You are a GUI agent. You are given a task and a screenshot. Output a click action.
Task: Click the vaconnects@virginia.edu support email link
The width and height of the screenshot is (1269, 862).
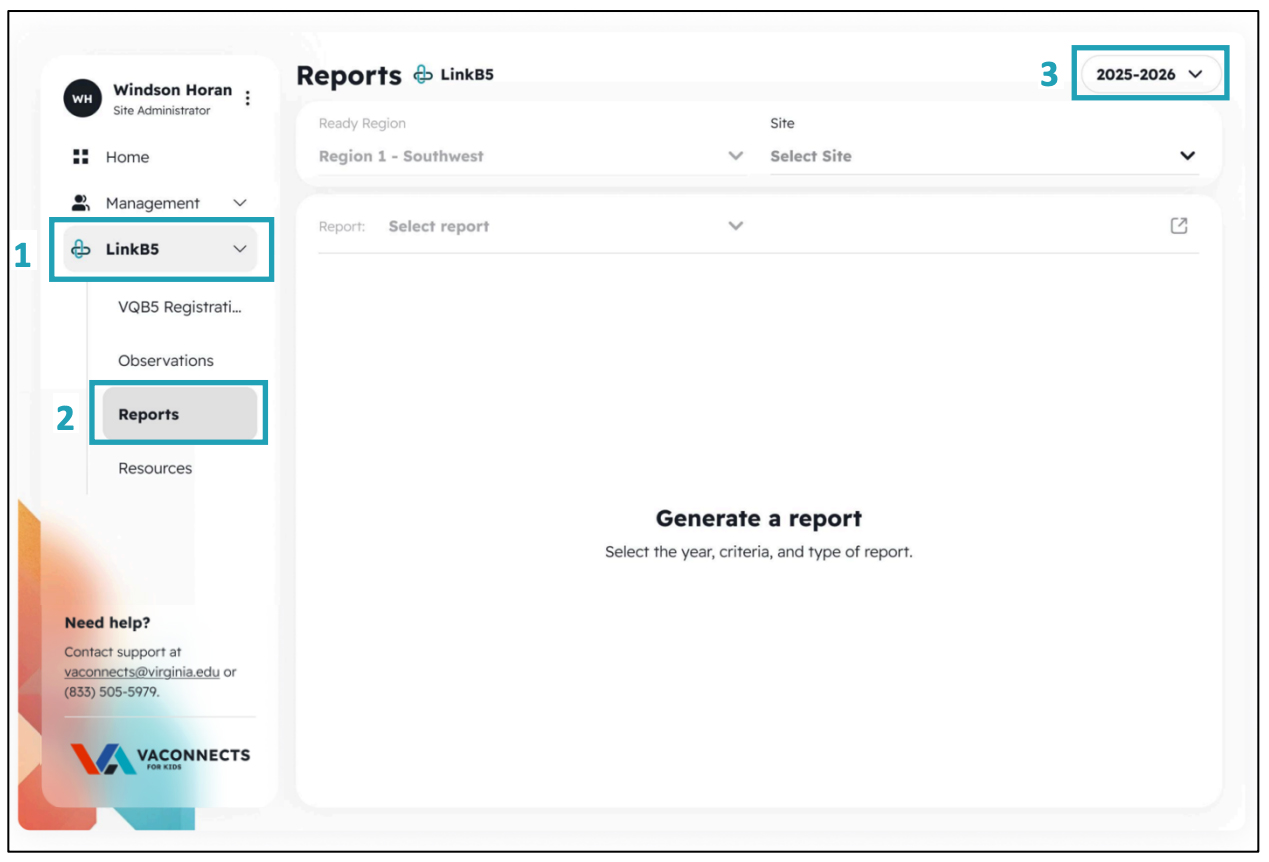point(142,672)
